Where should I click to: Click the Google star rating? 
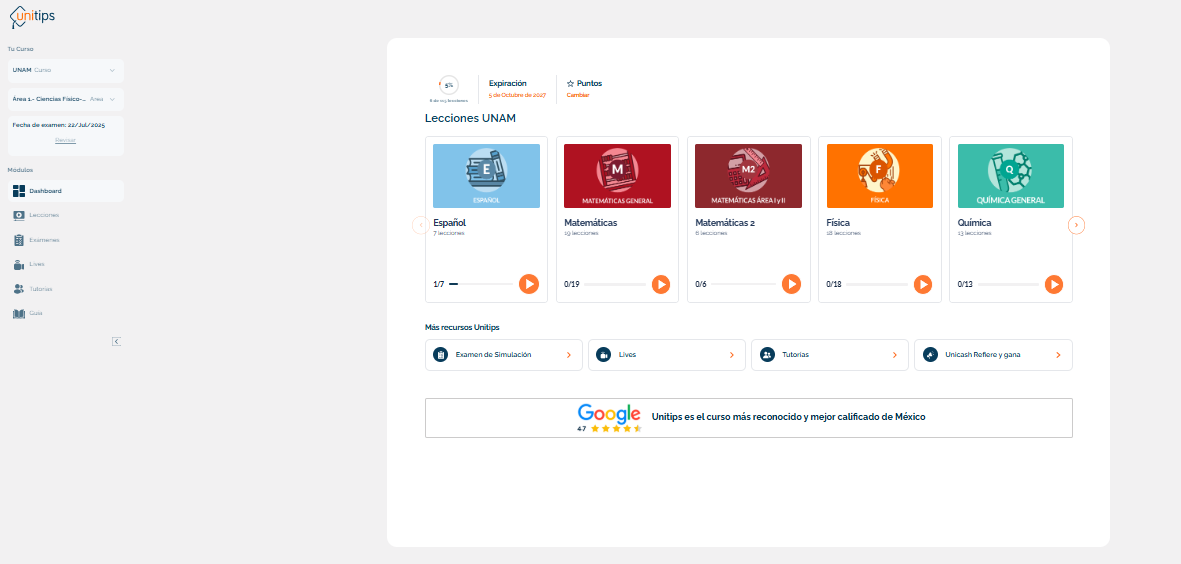point(616,428)
